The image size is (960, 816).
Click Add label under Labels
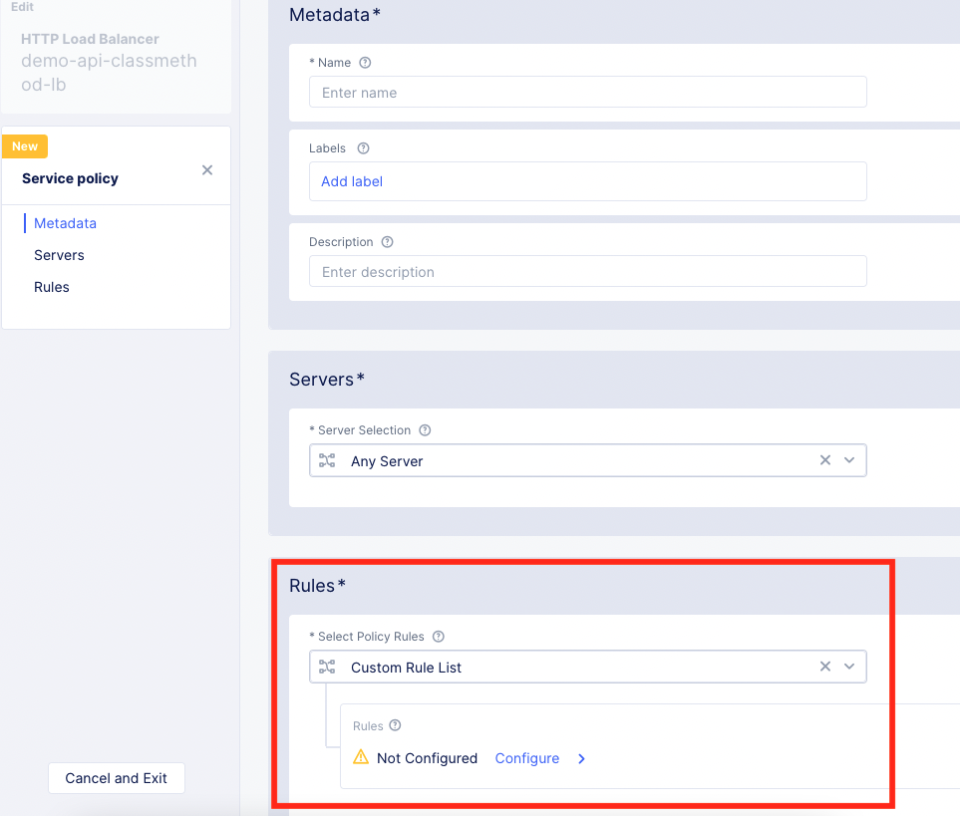coord(352,181)
